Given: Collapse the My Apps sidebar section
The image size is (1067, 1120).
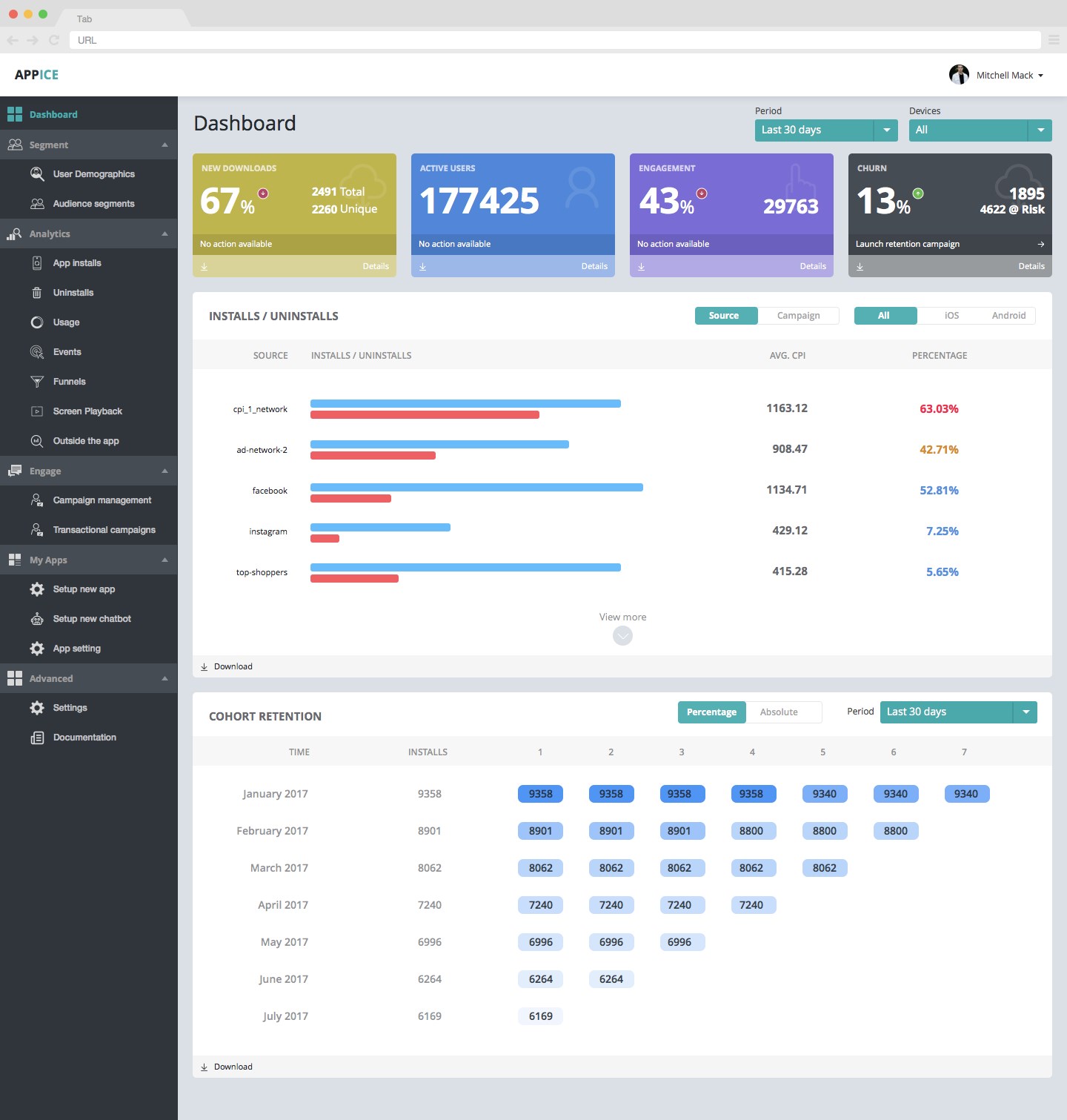Looking at the screenshot, I should pyautogui.click(x=164, y=560).
